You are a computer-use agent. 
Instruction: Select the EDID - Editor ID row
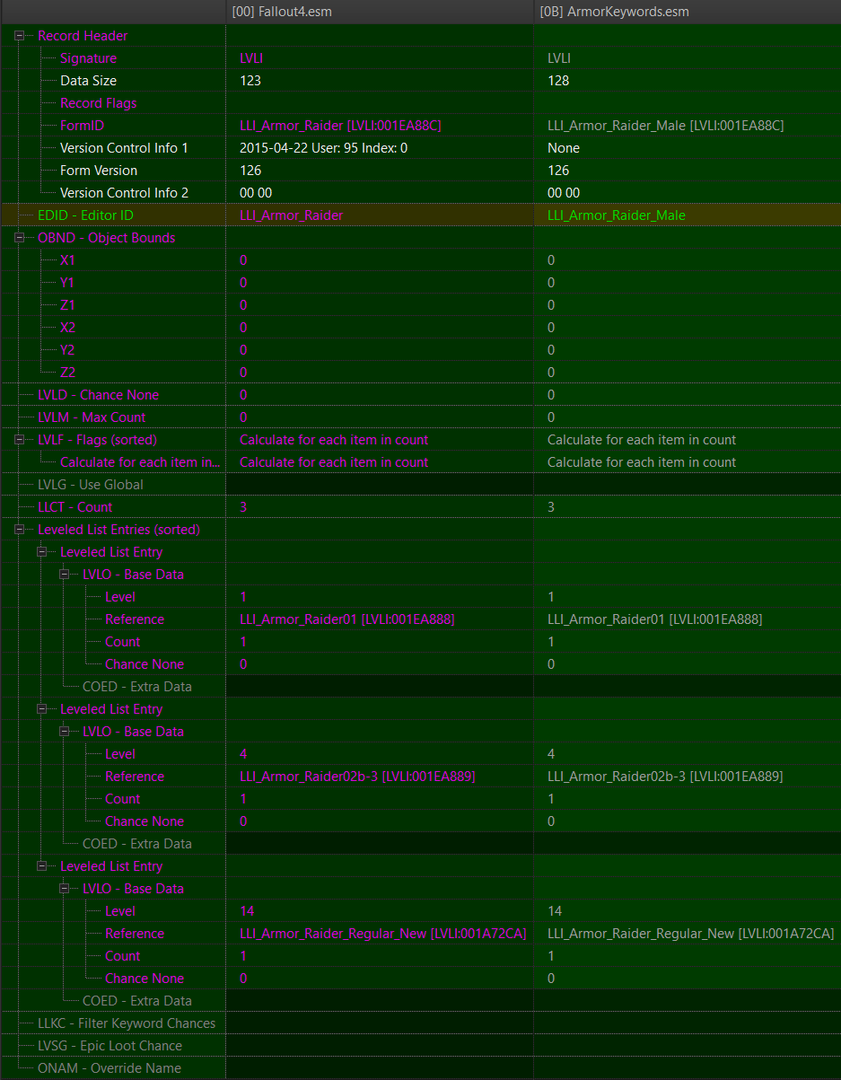click(x=420, y=216)
